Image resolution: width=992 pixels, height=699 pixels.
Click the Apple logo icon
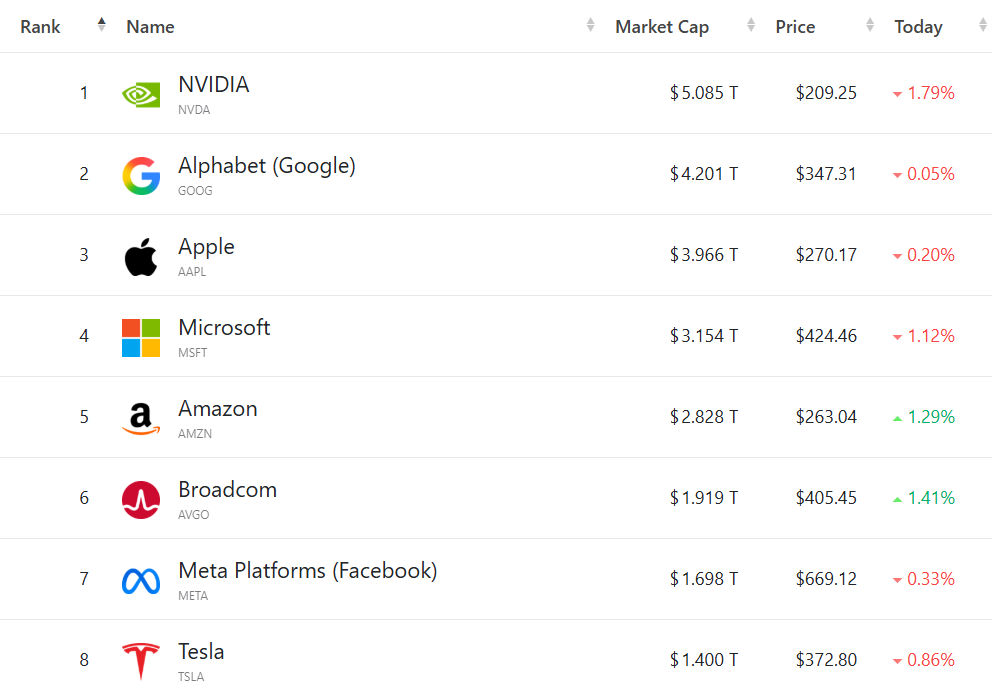[141, 257]
